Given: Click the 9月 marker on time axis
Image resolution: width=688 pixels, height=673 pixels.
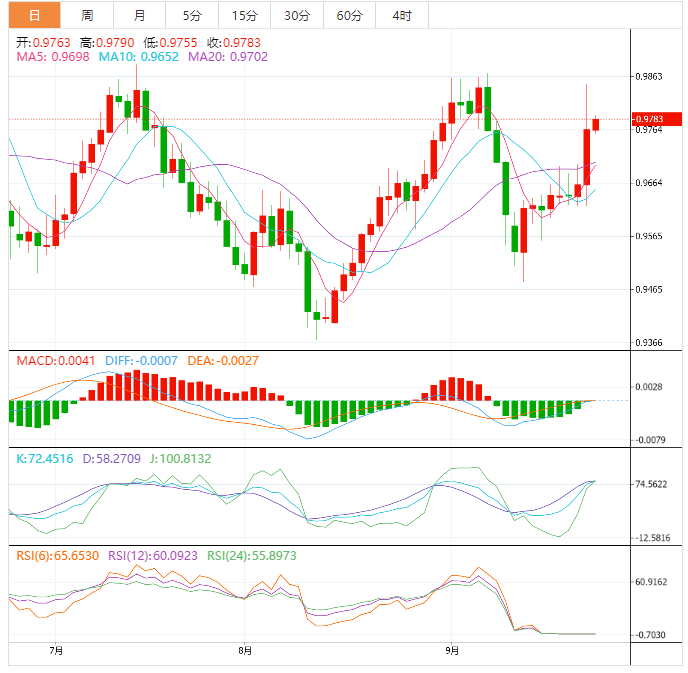Looking at the screenshot, I should pyautogui.click(x=452, y=651).
